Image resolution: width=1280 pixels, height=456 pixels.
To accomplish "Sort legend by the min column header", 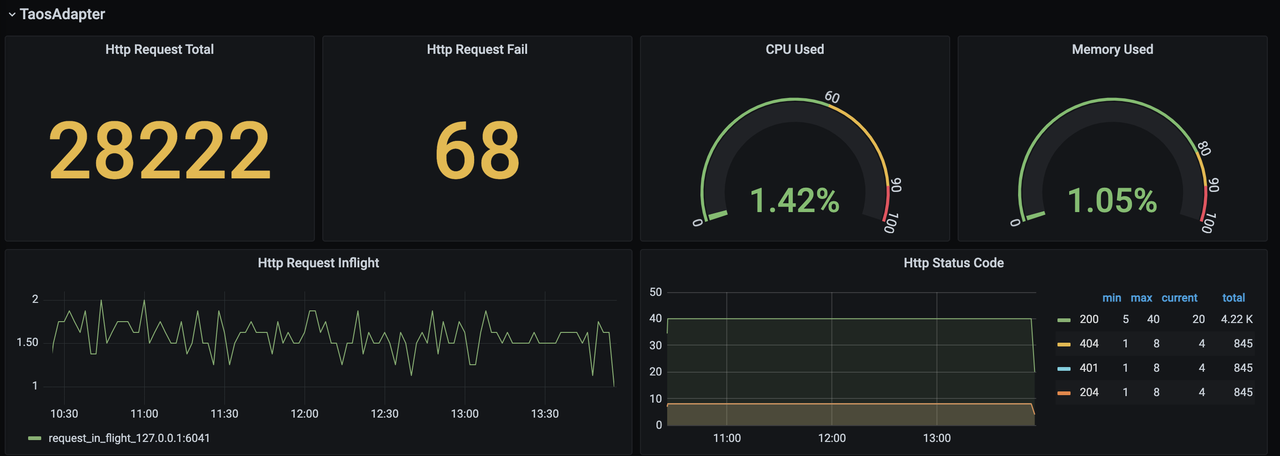I will [1111, 298].
